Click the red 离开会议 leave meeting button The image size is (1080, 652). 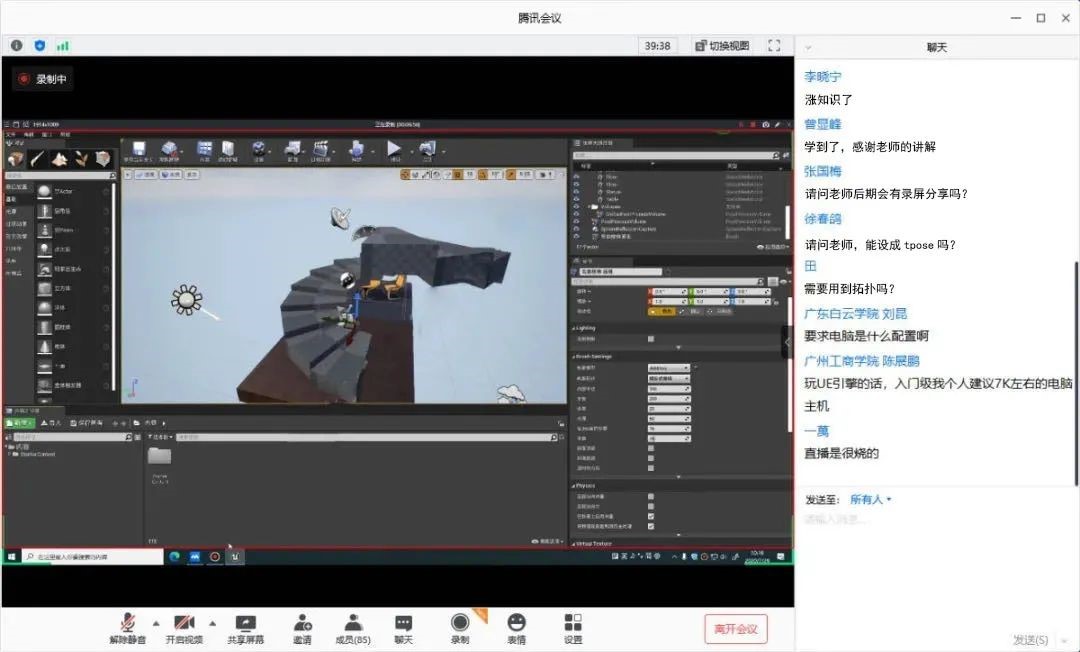pos(736,629)
